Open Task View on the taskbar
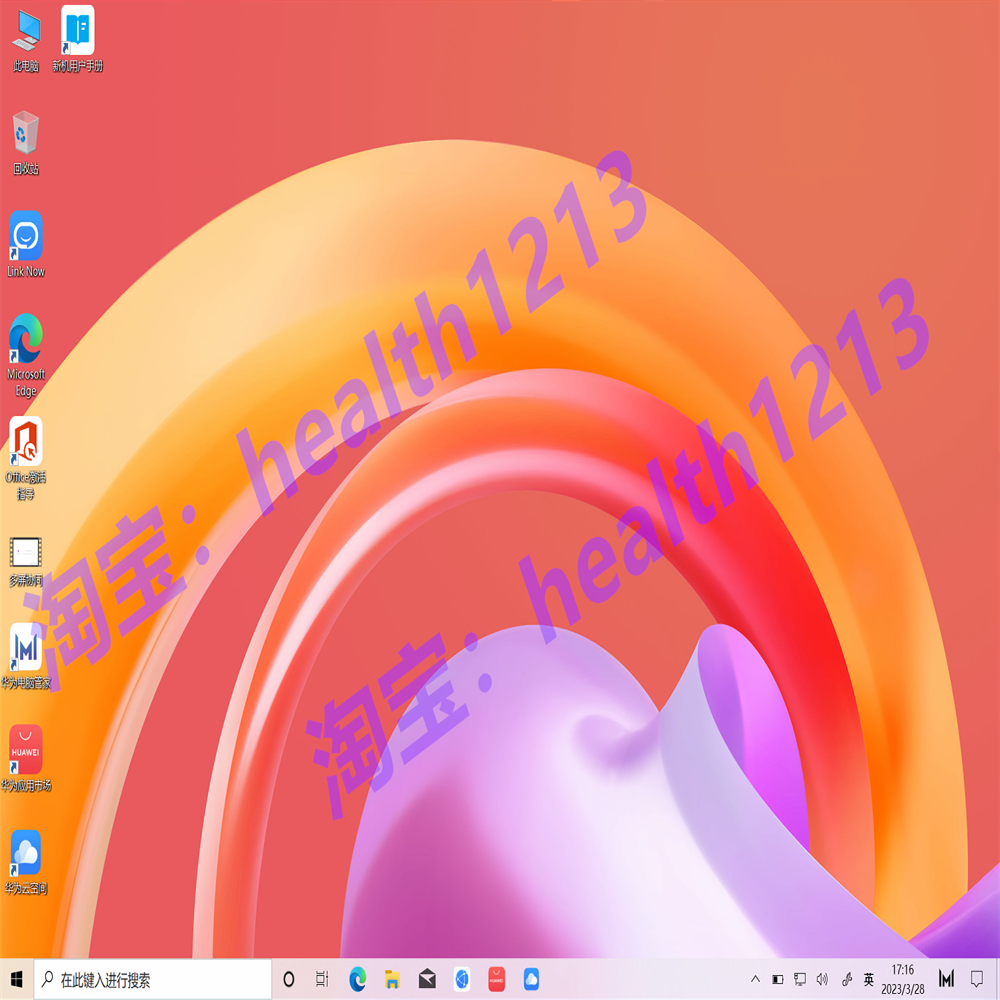Screen dimensions: 1000x1000 (x=320, y=981)
